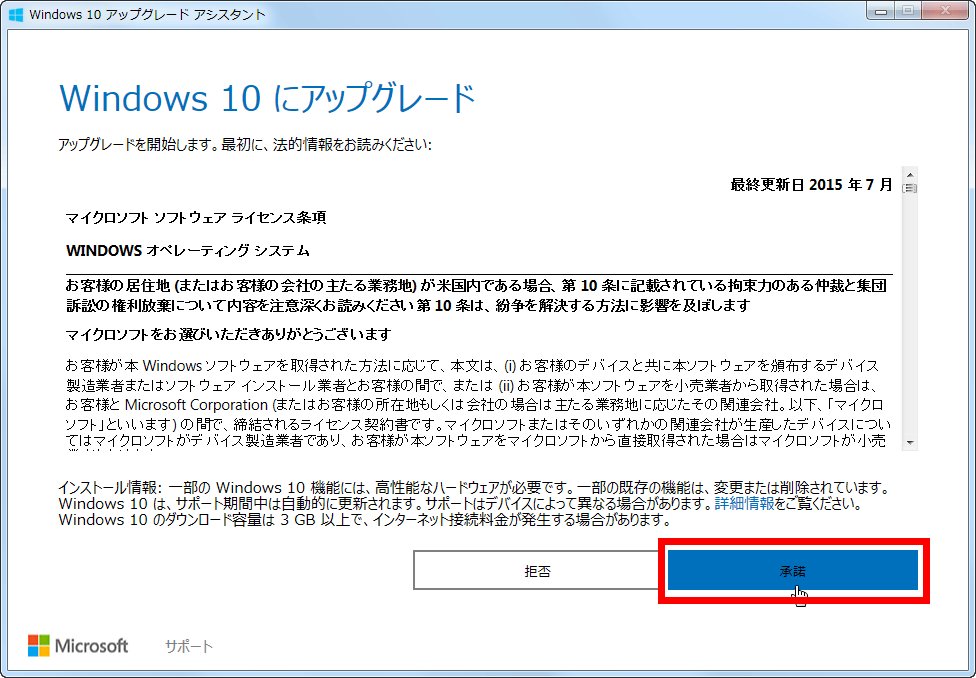
Task: Click the Microsoft logo
Action: pyautogui.click(x=78, y=646)
